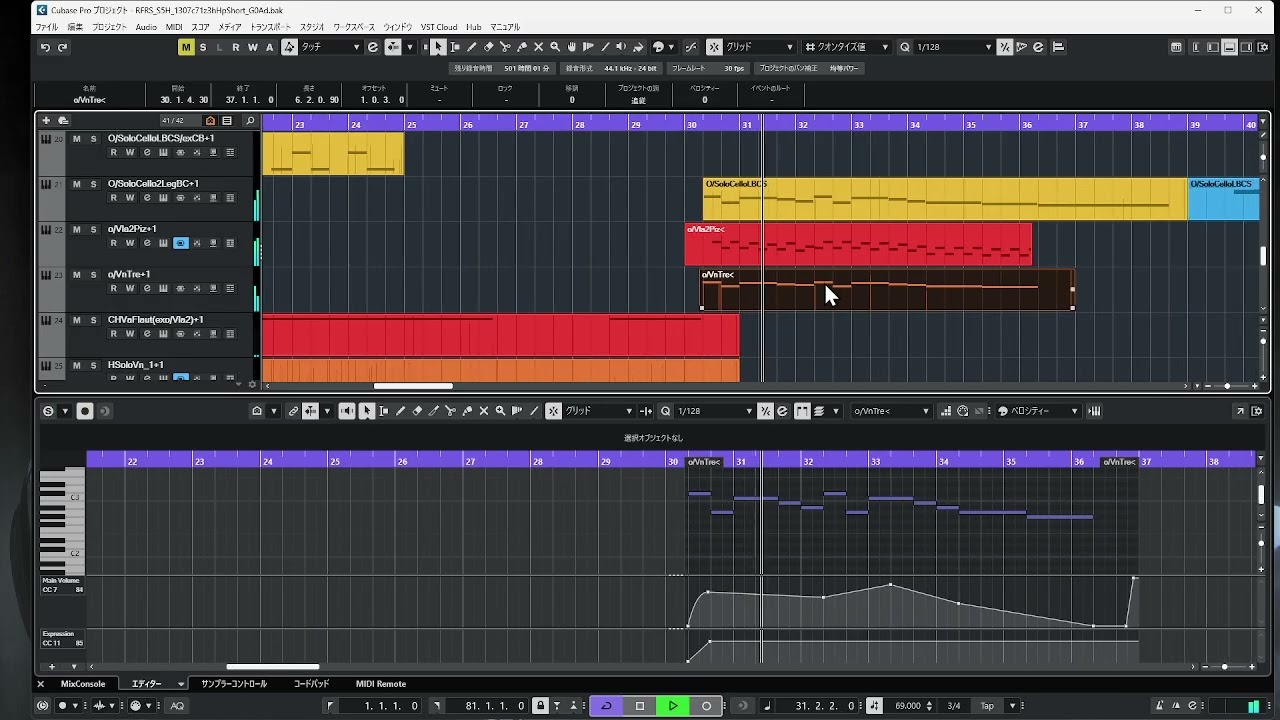Expand the エディター tab arrow dropdown

click(181, 684)
